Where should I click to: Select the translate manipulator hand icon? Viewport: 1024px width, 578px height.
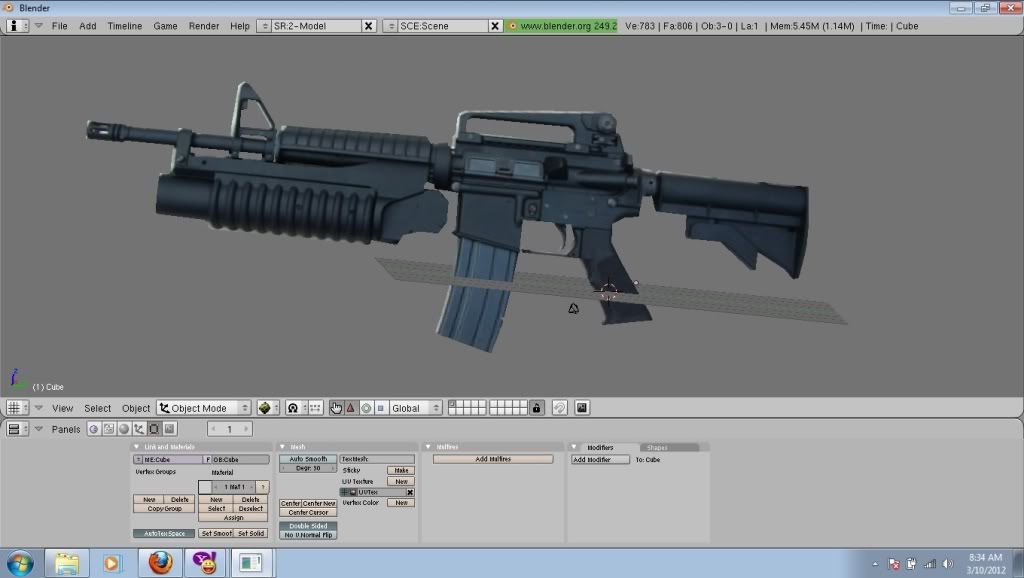click(x=336, y=408)
